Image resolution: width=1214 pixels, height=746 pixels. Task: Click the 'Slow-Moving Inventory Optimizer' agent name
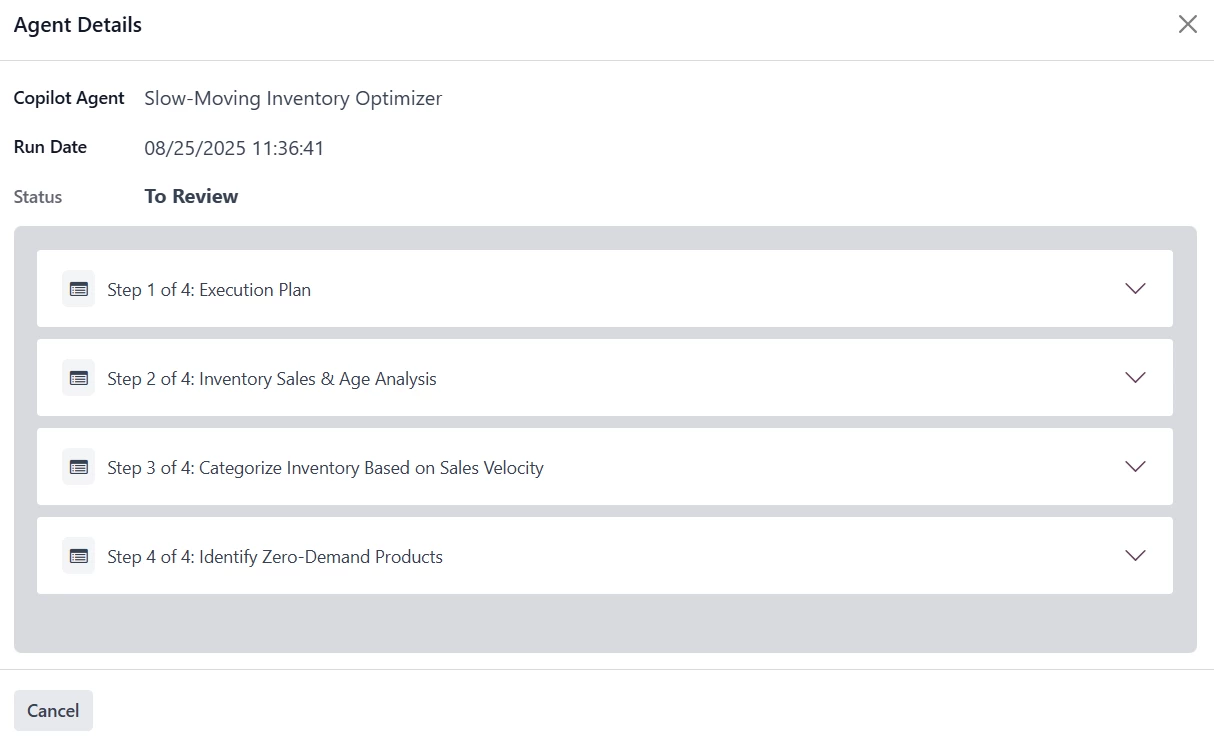pos(293,98)
